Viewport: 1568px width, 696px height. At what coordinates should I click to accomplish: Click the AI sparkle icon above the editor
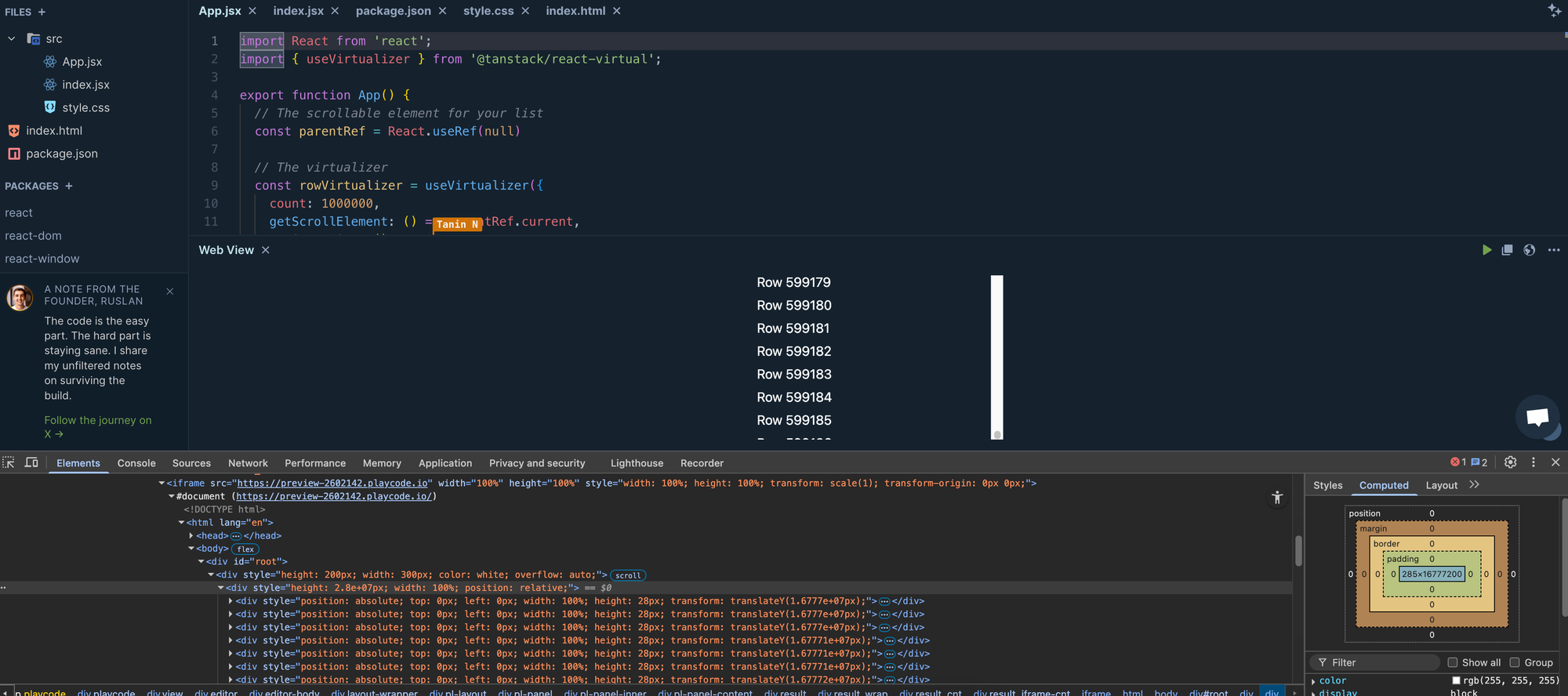(1554, 10)
